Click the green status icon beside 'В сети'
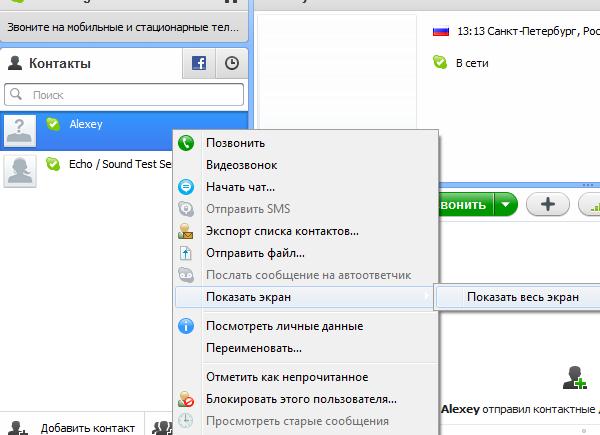The height and width of the screenshot is (435, 600). click(440, 62)
